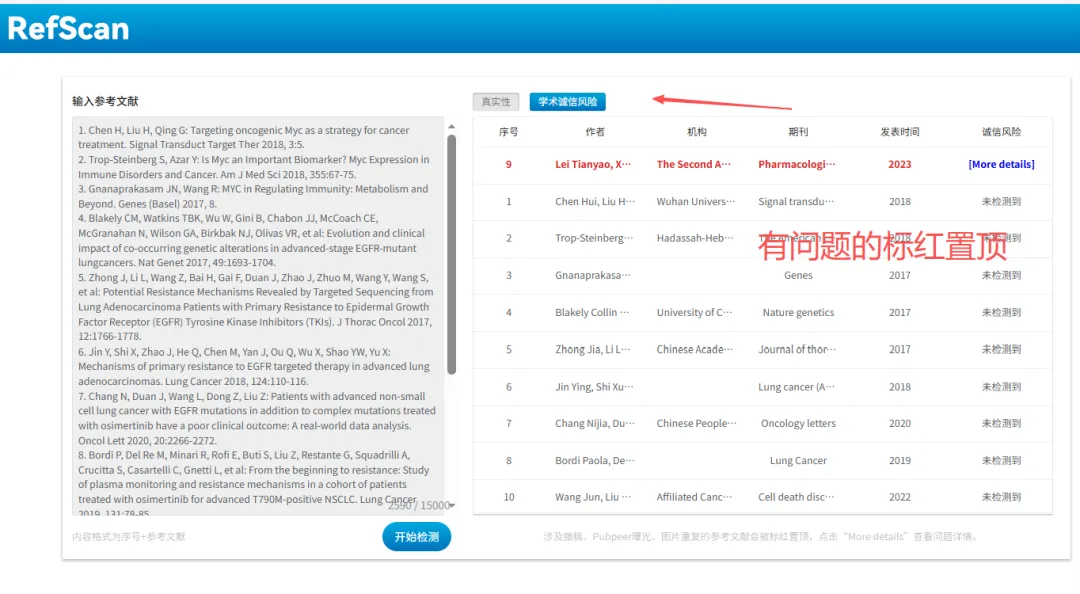
Task: Click 未检测到 status for Wang Jun row
Action: [x=1001, y=497]
